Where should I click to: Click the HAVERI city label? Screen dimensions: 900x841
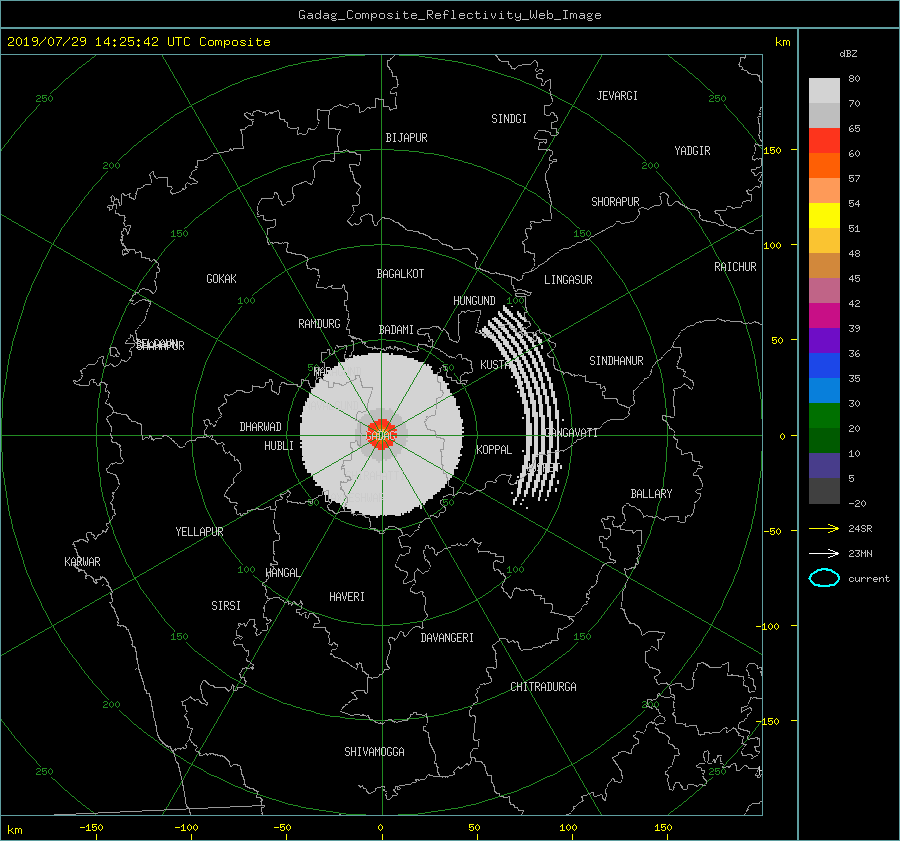pos(347,597)
